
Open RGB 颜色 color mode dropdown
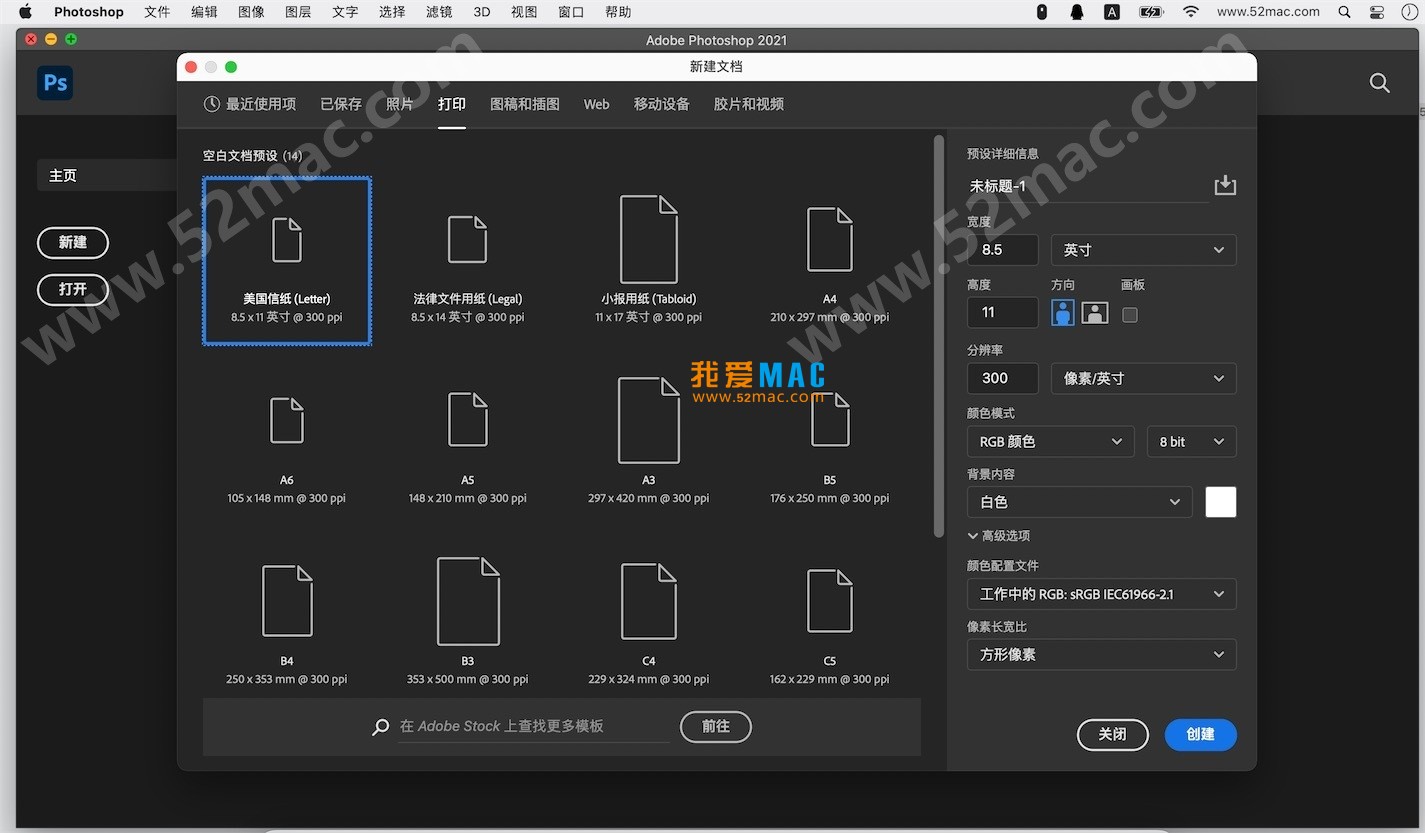click(1050, 441)
